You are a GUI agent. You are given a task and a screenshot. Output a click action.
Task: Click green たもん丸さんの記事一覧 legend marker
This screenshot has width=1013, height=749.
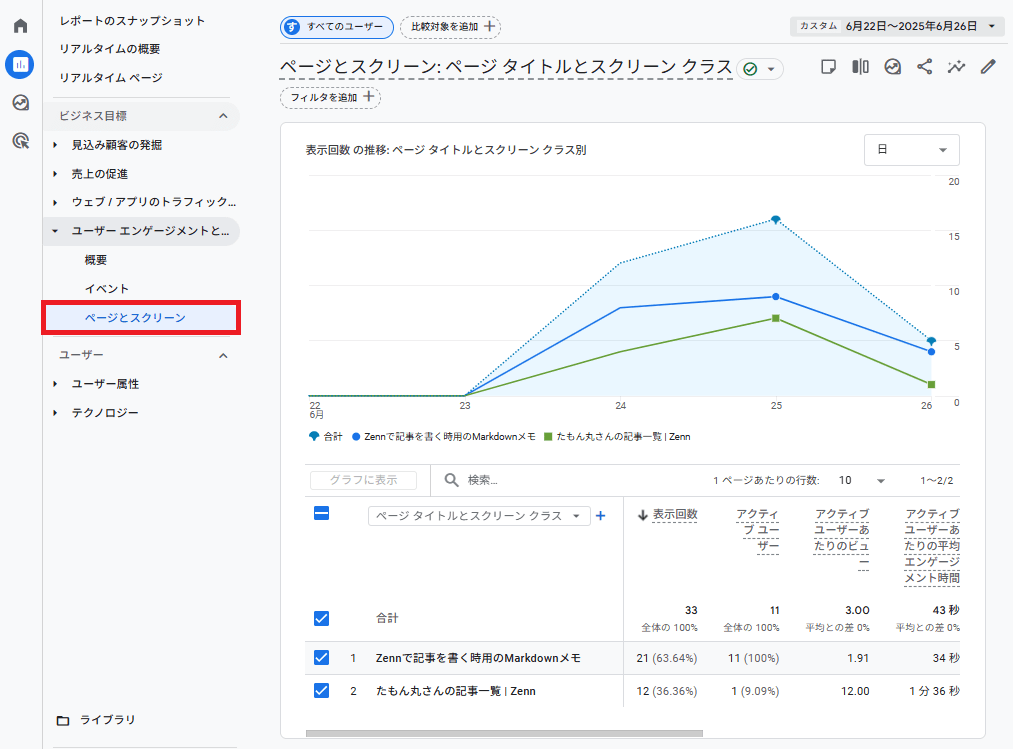click(548, 437)
